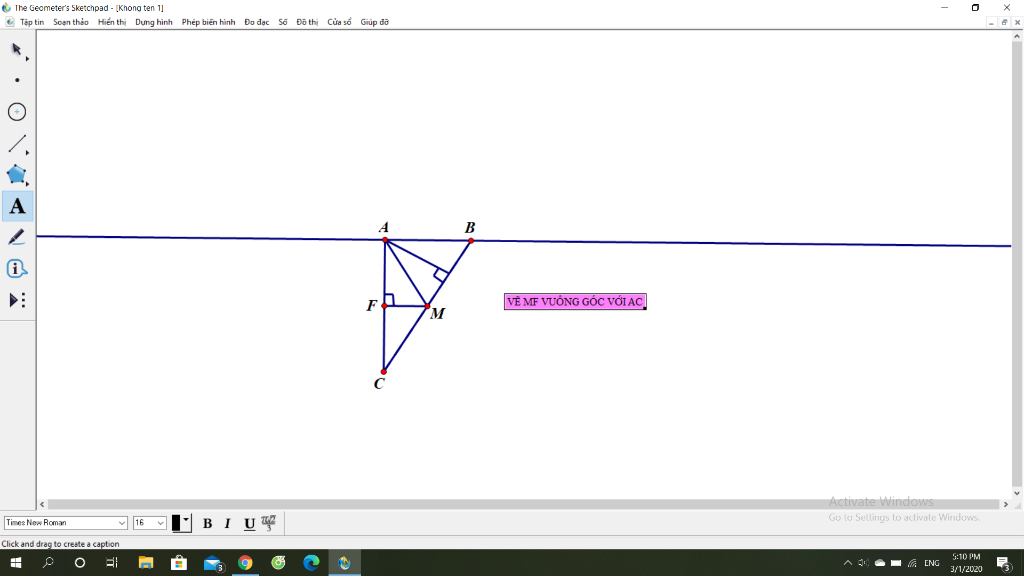Open the document control menu icon
The width and height of the screenshot is (1024, 576).
[x=9, y=22]
